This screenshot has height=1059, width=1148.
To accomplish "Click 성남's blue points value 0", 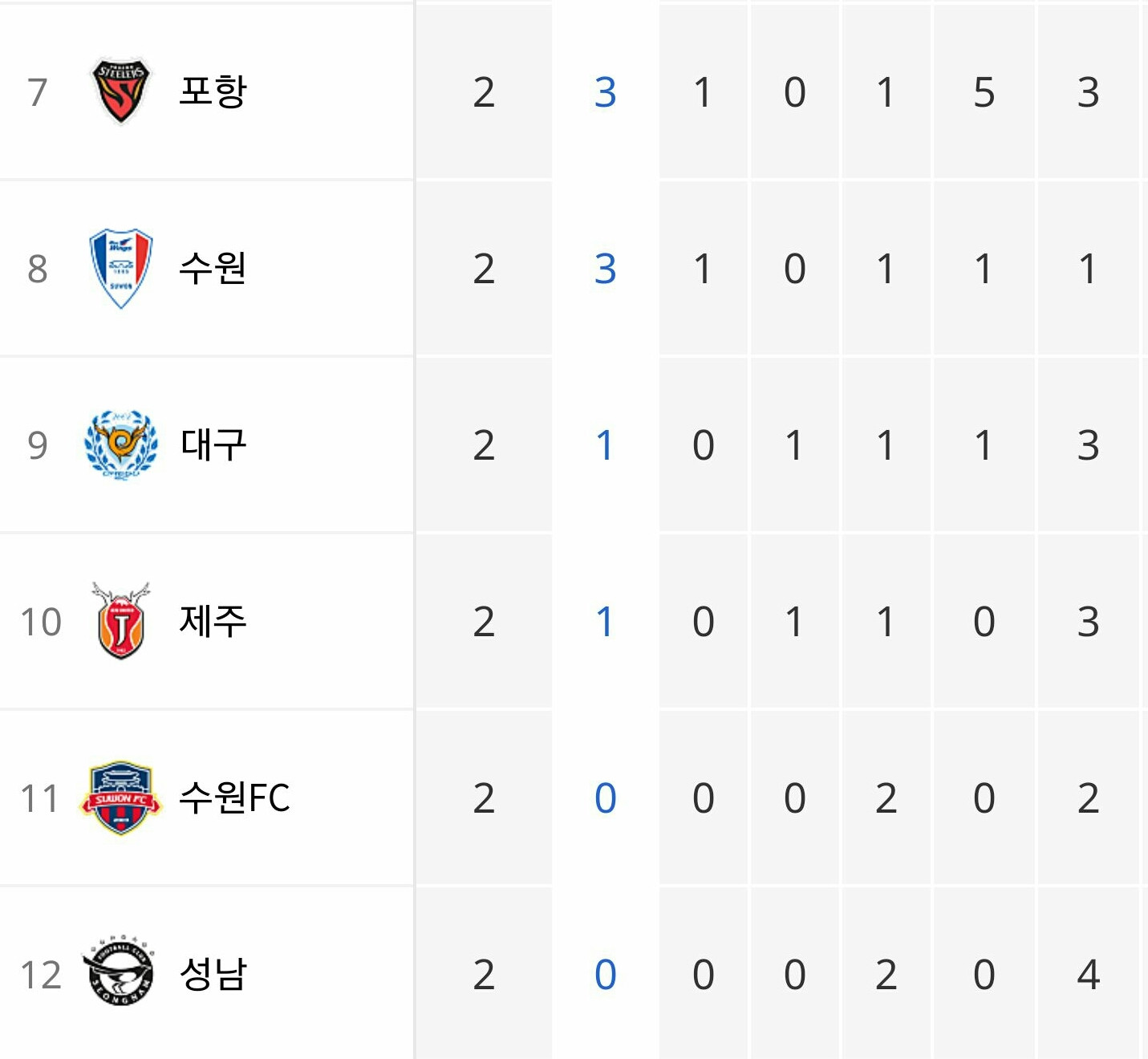I will [606, 975].
